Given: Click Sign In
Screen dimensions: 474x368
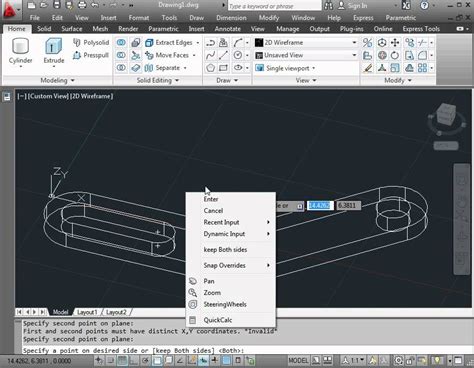Looking at the screenshot, I should click(x=352, y=6).
